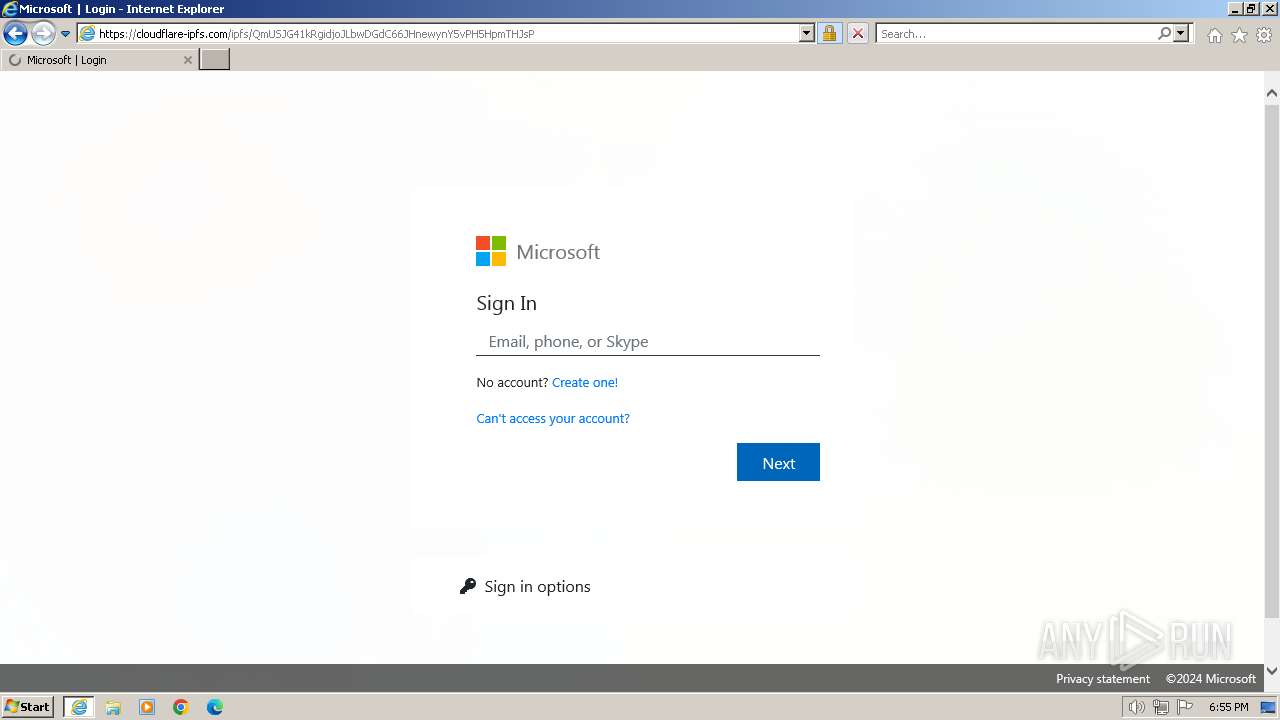Launch Google Chrome from taskbar
This screenshot has width=1280, height=720.
point(181,707)
